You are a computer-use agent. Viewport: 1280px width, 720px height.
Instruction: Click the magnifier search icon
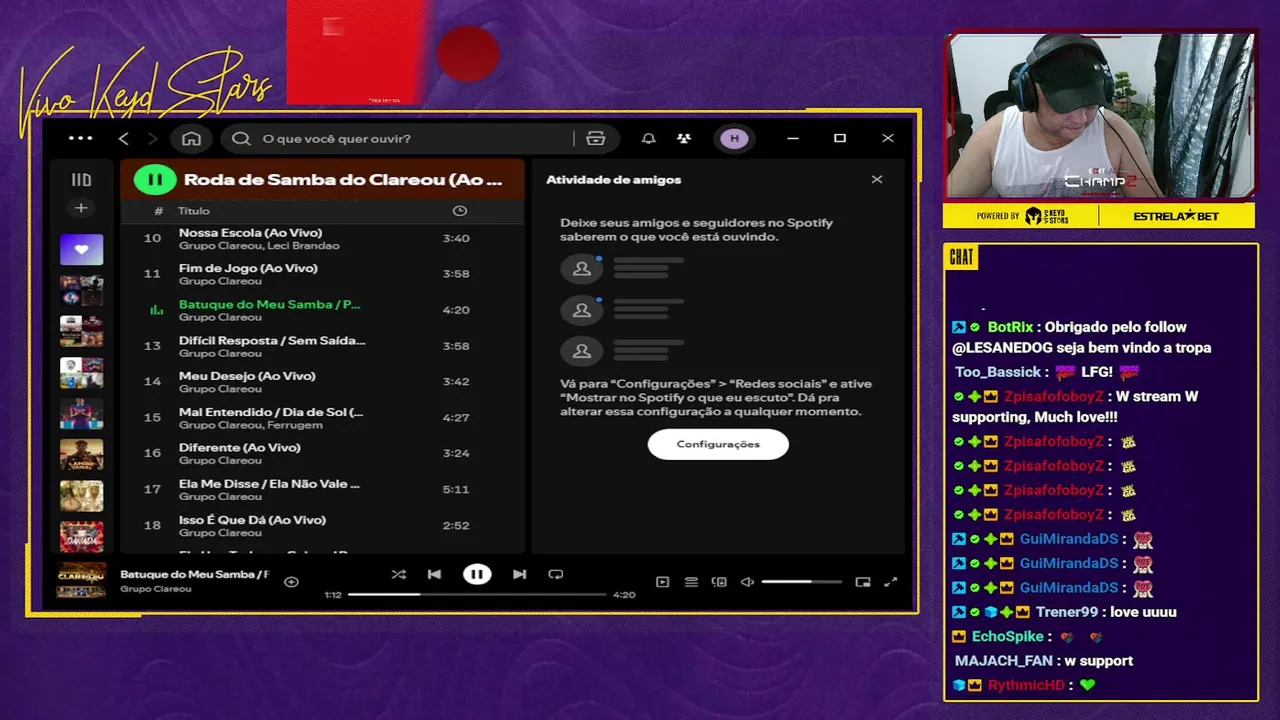tap(241, 138)
